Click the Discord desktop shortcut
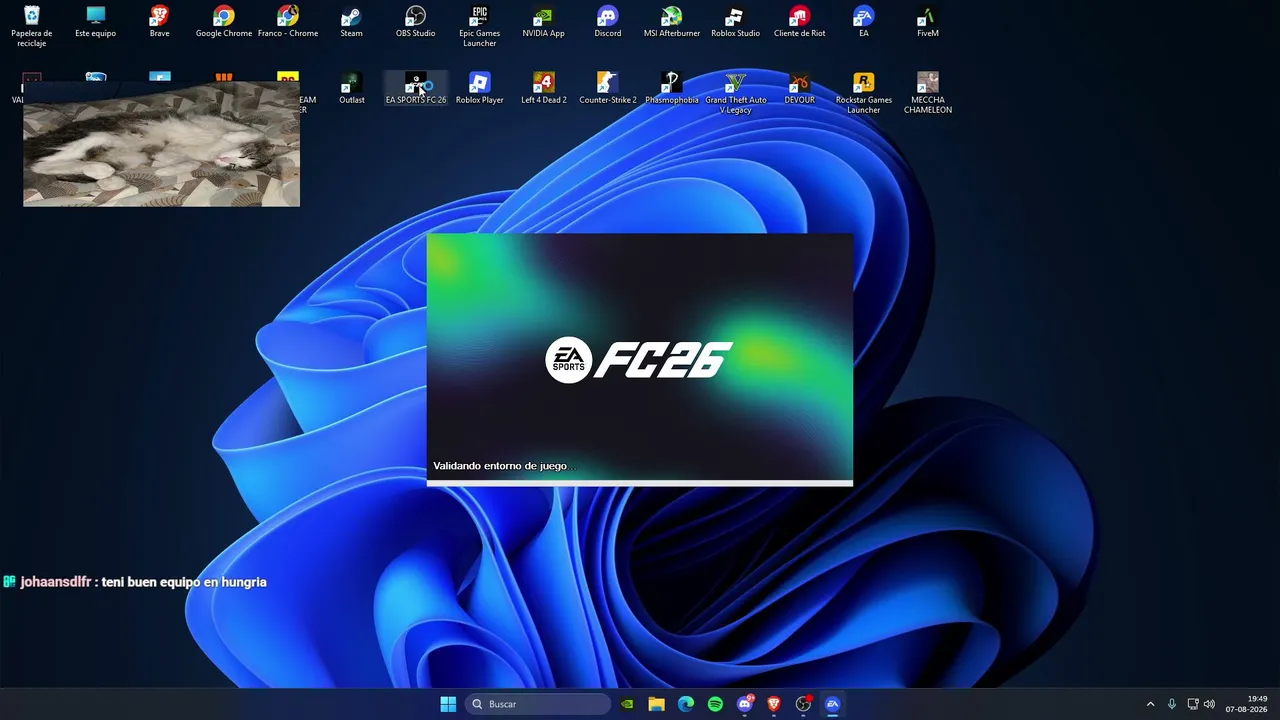The width and height of the screenshot is (1280, 720). coord(608,22)
